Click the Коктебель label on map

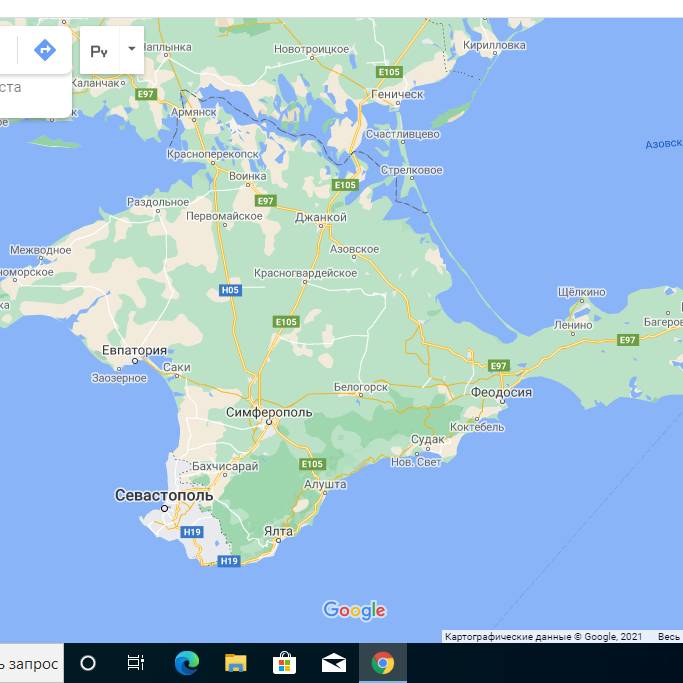coord(477,427)
